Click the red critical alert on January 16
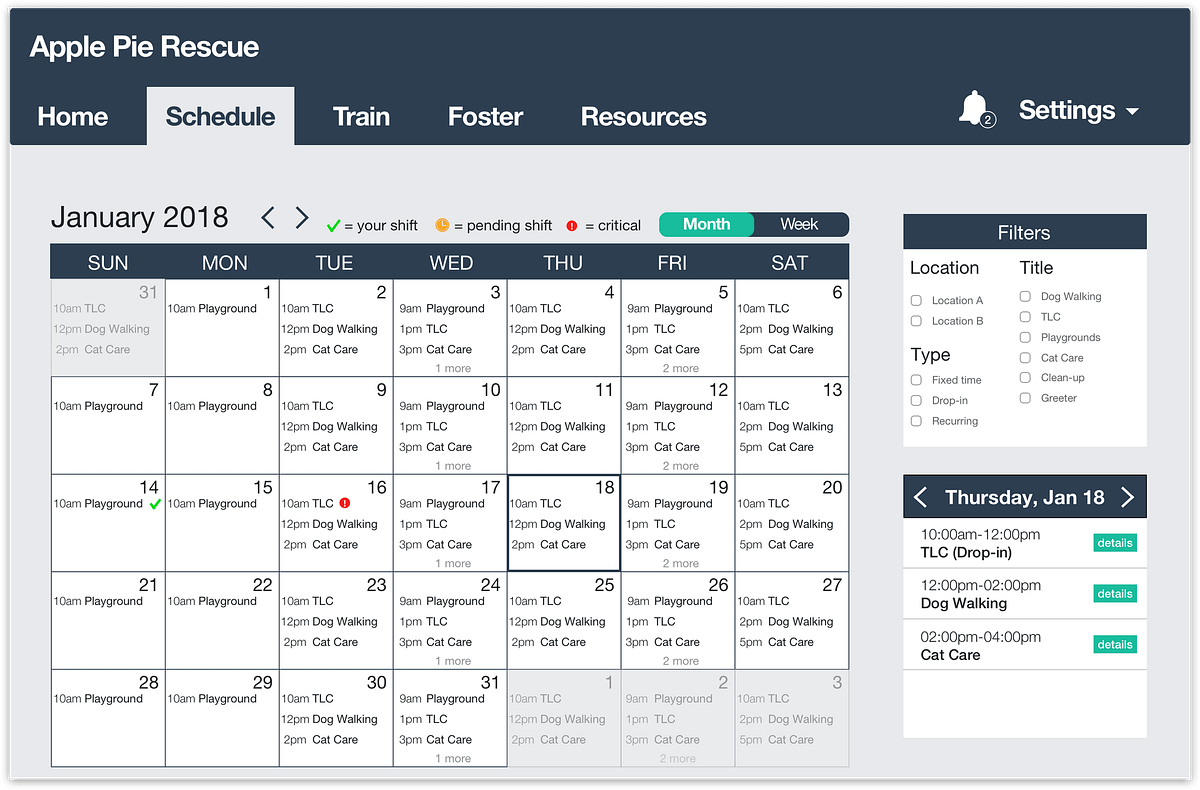Viewport: 1200px width, 790px height. tap(344, 503)
